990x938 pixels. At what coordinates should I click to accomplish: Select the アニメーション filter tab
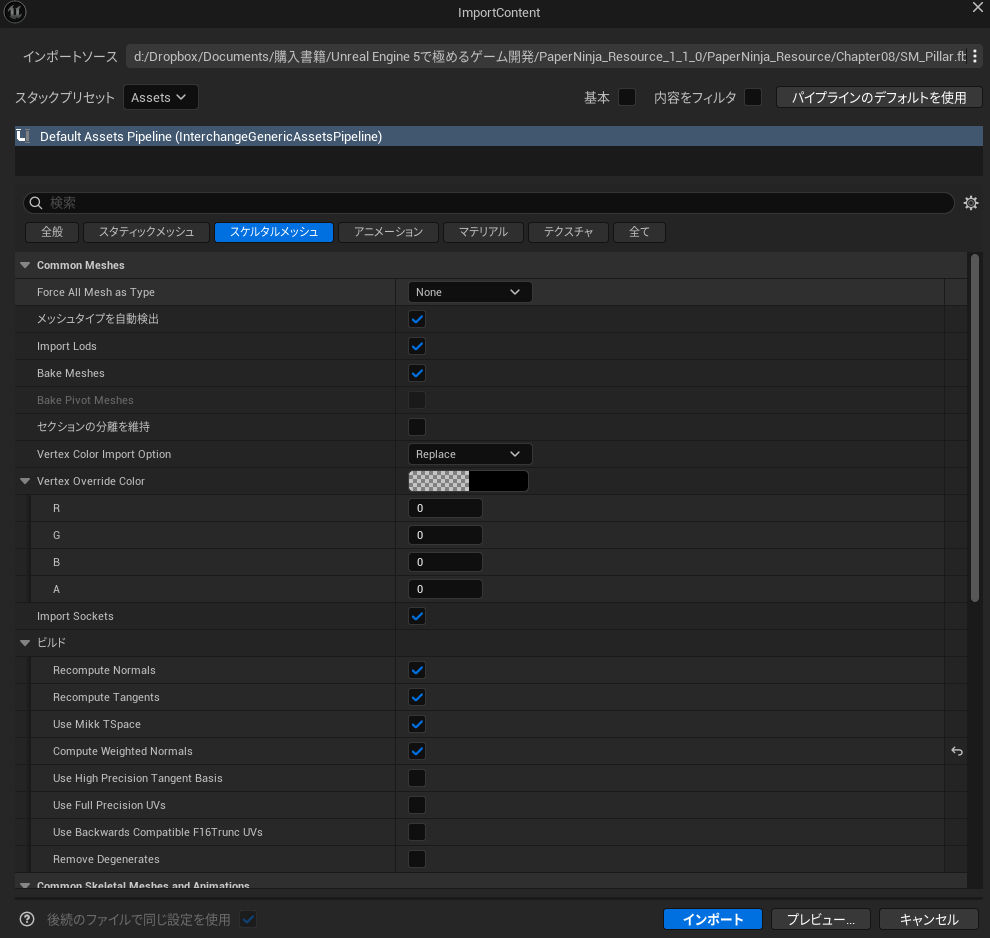(388, 232)
